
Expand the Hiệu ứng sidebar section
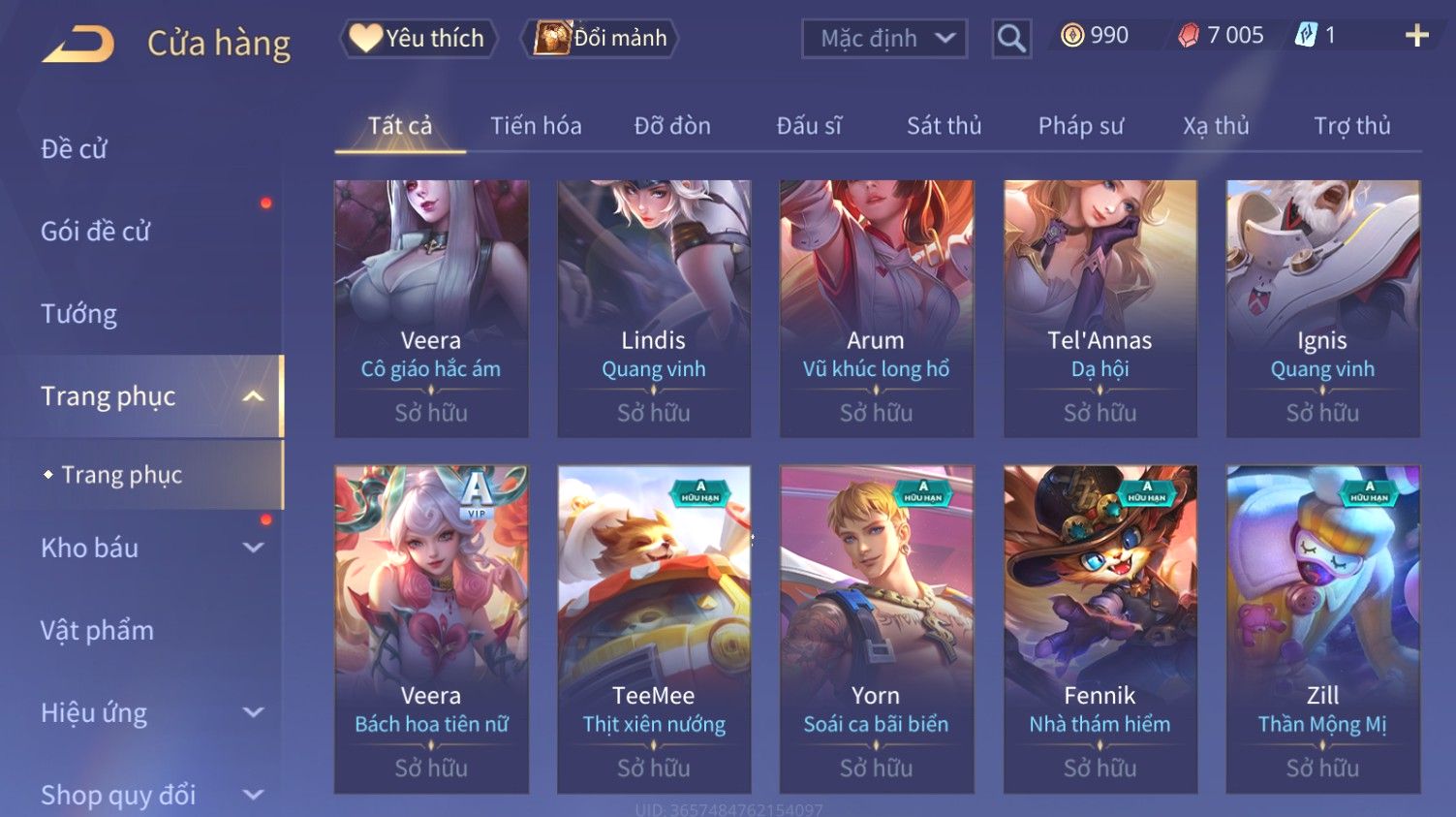253,712
